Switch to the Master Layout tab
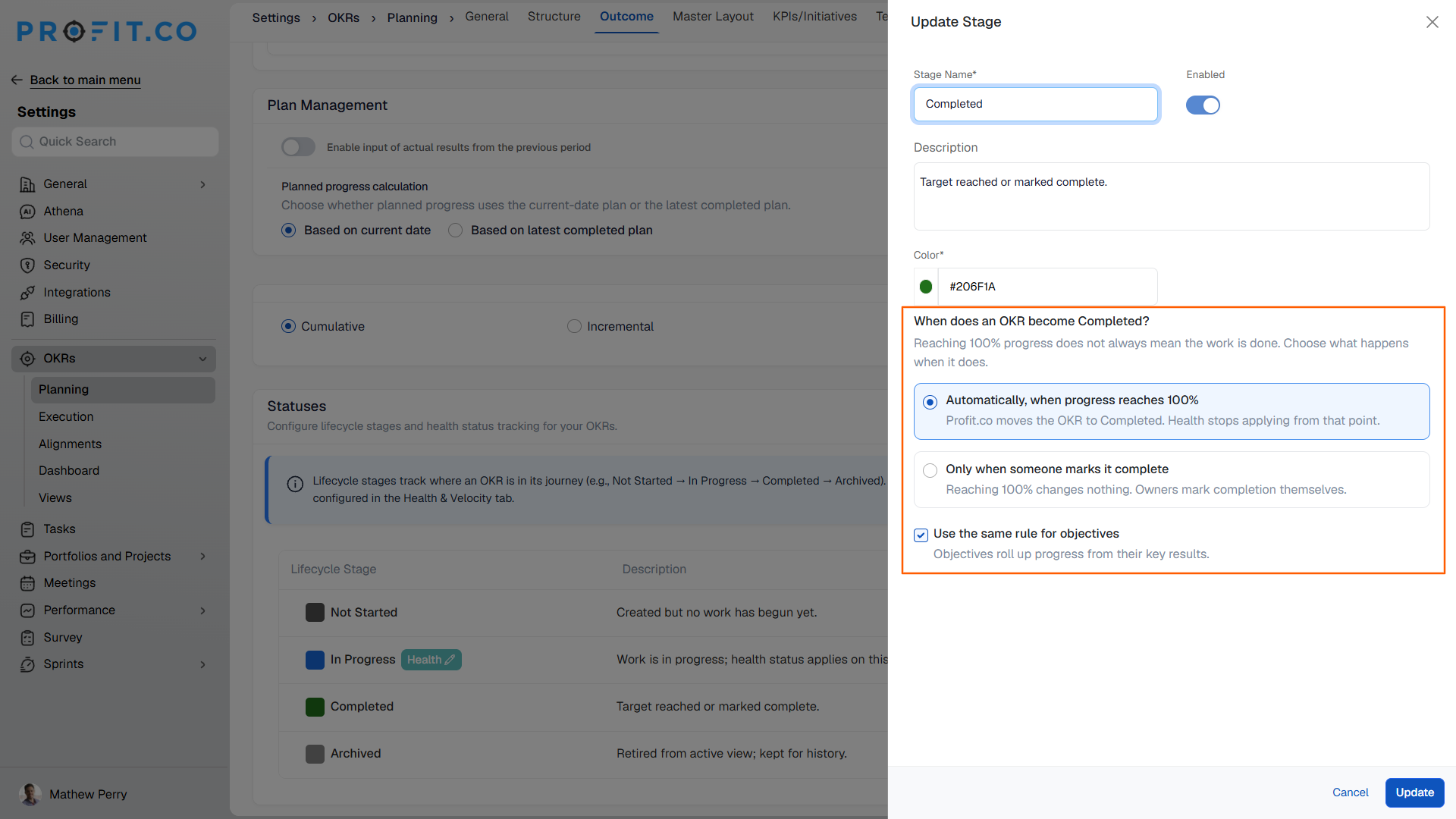1456x819 pixels. coord(713,17)
